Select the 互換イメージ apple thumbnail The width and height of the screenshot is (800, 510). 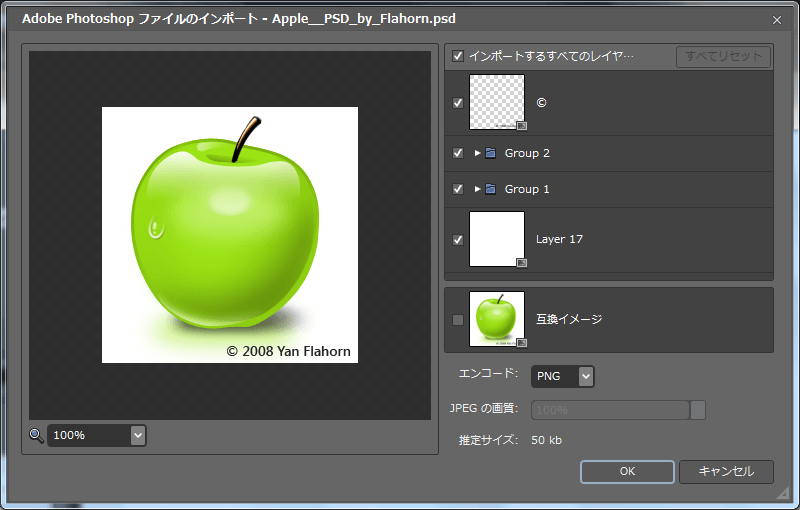click(497, 319)
